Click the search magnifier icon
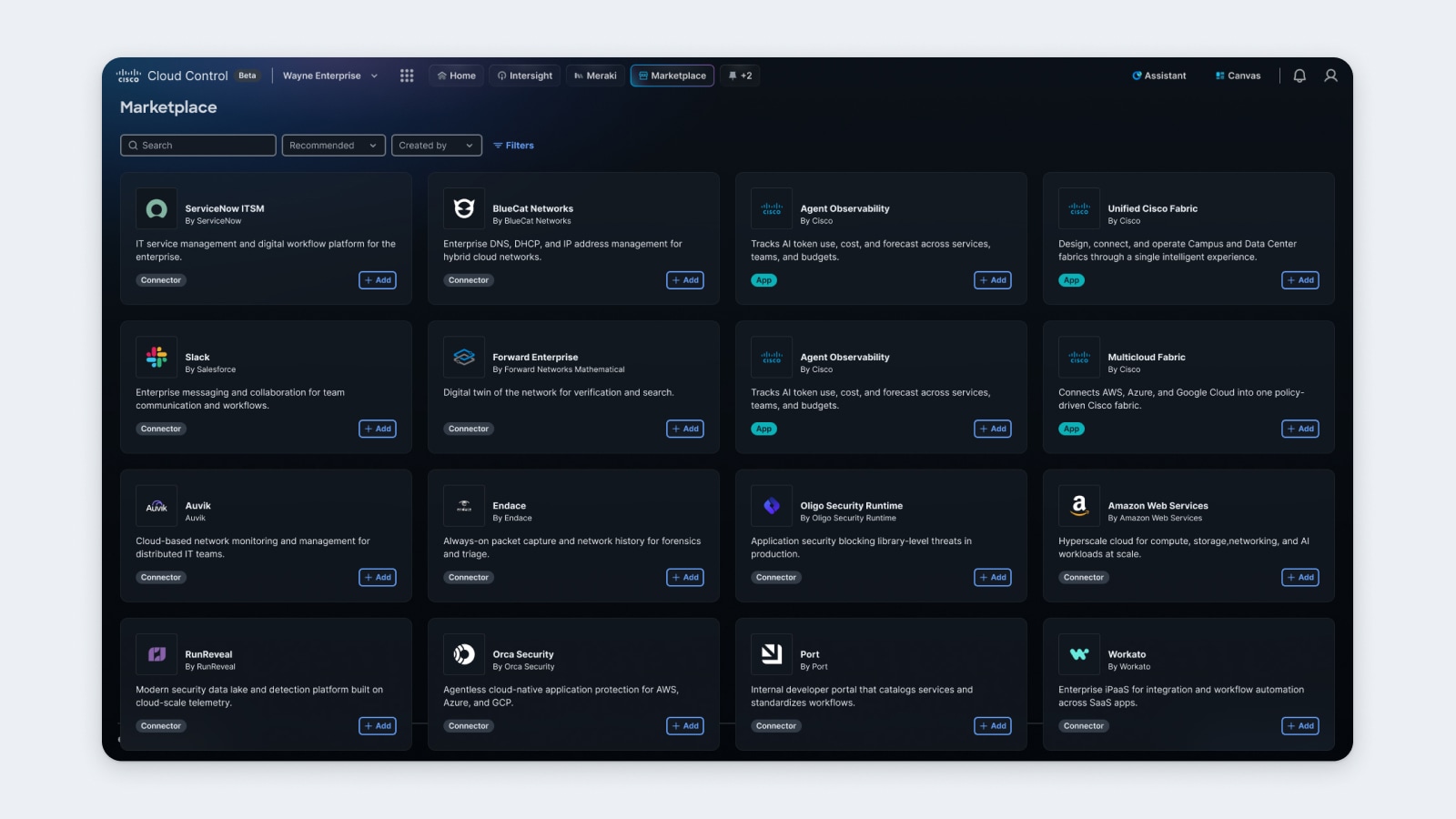 click(x=133, y=146)
